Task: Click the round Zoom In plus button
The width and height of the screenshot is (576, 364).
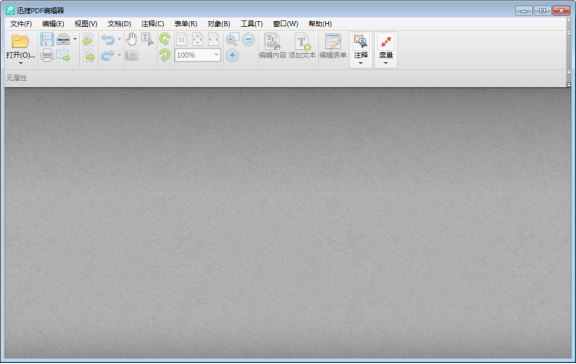Action: [x=232, y=55]
